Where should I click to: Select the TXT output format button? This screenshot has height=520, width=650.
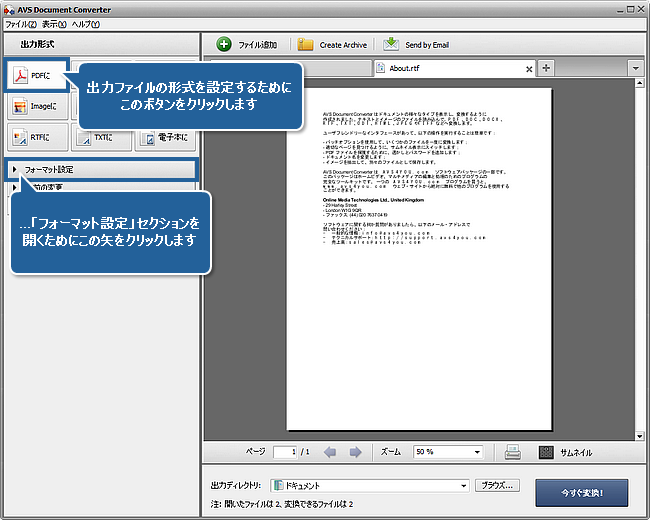click(x=102, y=138)
